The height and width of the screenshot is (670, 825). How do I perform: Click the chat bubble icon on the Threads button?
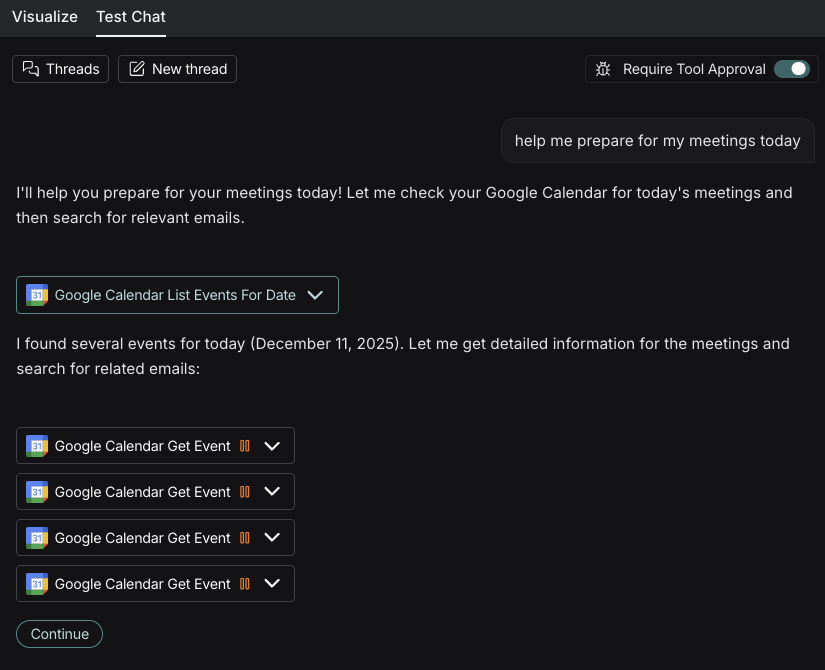coord(30,68)
